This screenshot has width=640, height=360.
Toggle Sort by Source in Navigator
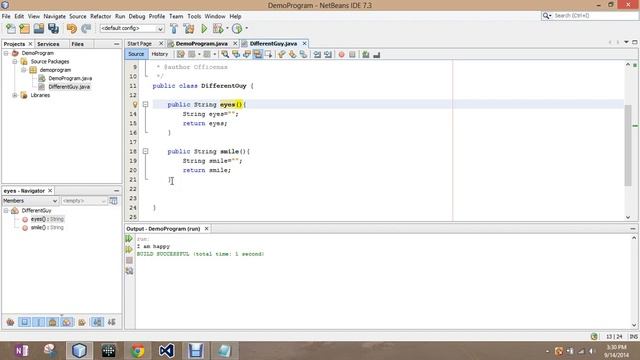pos(112,322)
